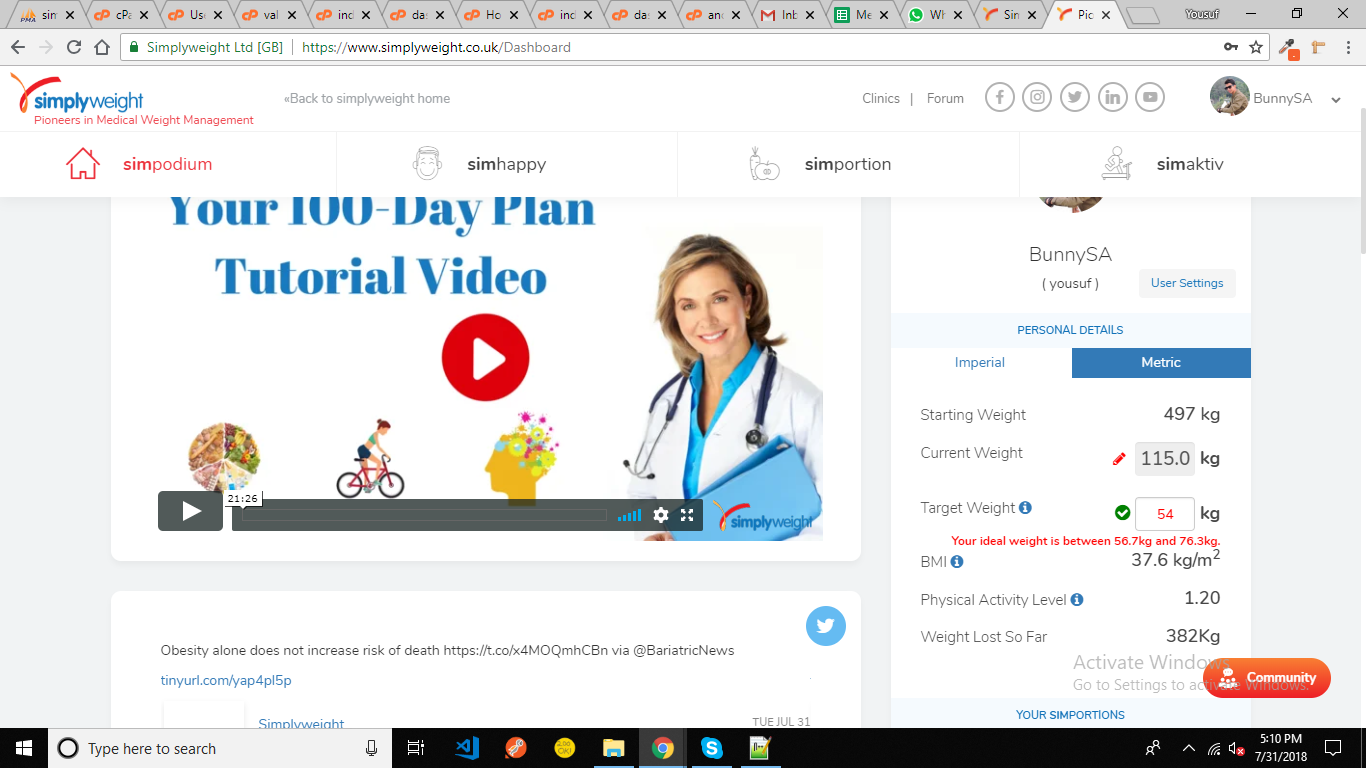Viewport: 1366px width, 768px height.
Task: Click the simaktiv treadmill icon
Action: tap(1116, 164)
